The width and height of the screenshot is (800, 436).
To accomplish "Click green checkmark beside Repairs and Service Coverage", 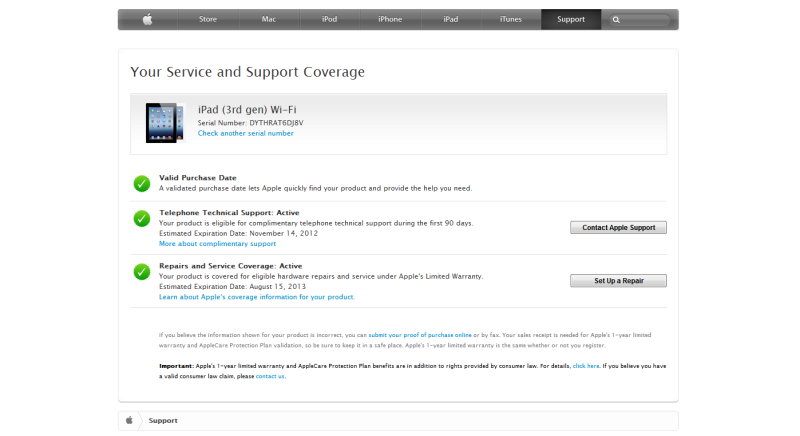I will coord(142,272).
